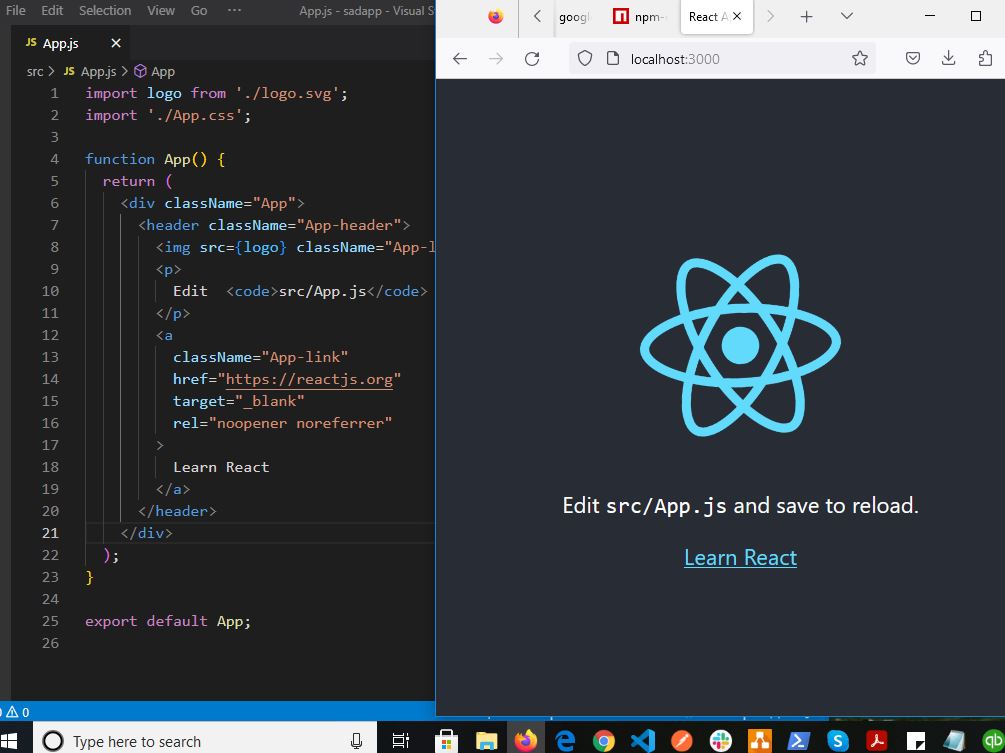Open the Firefox downloads panel

[x=949, y=59]
